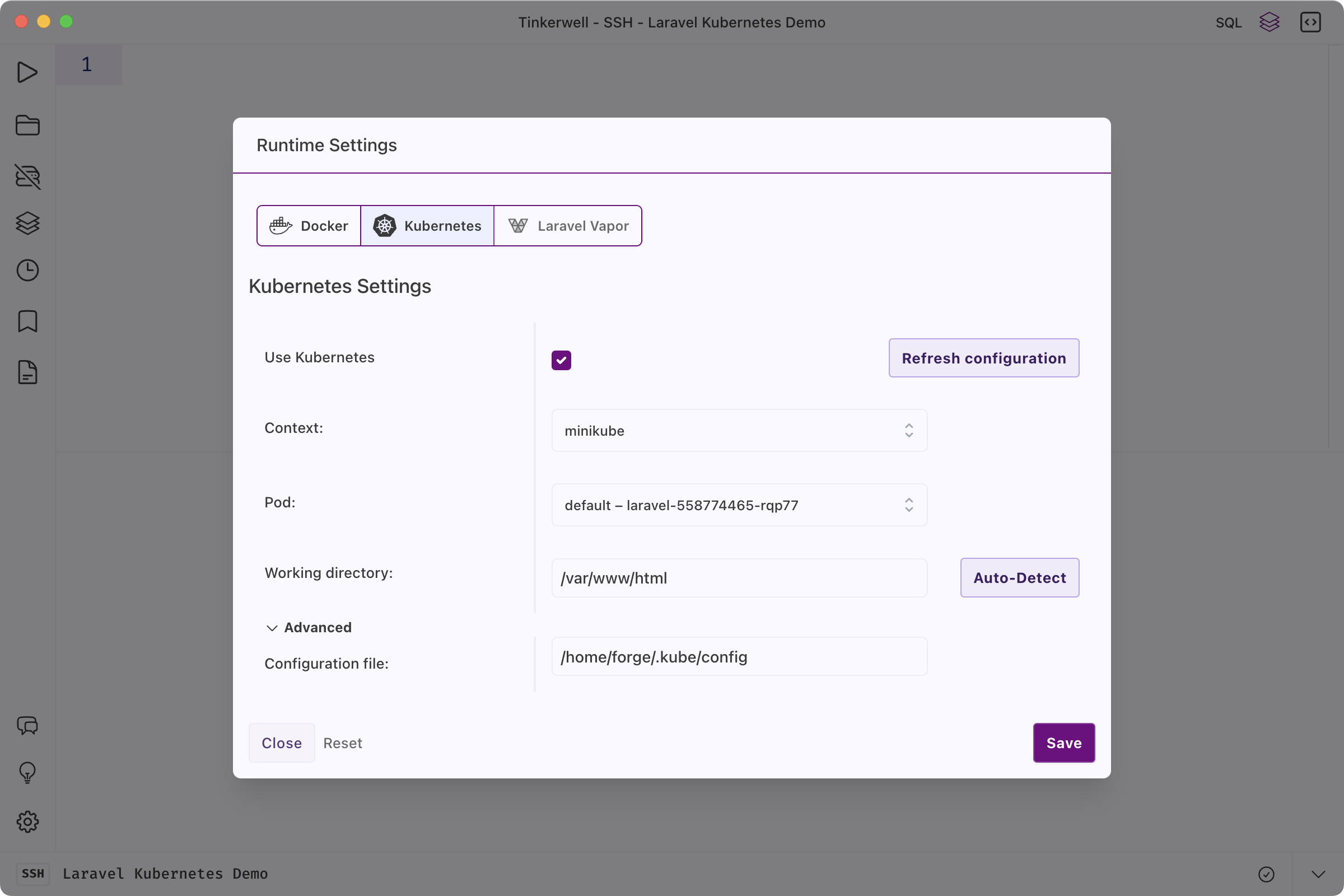Viewport: 1344px width, 896px height.
Task: Open history clock icon
Action: 27,270
